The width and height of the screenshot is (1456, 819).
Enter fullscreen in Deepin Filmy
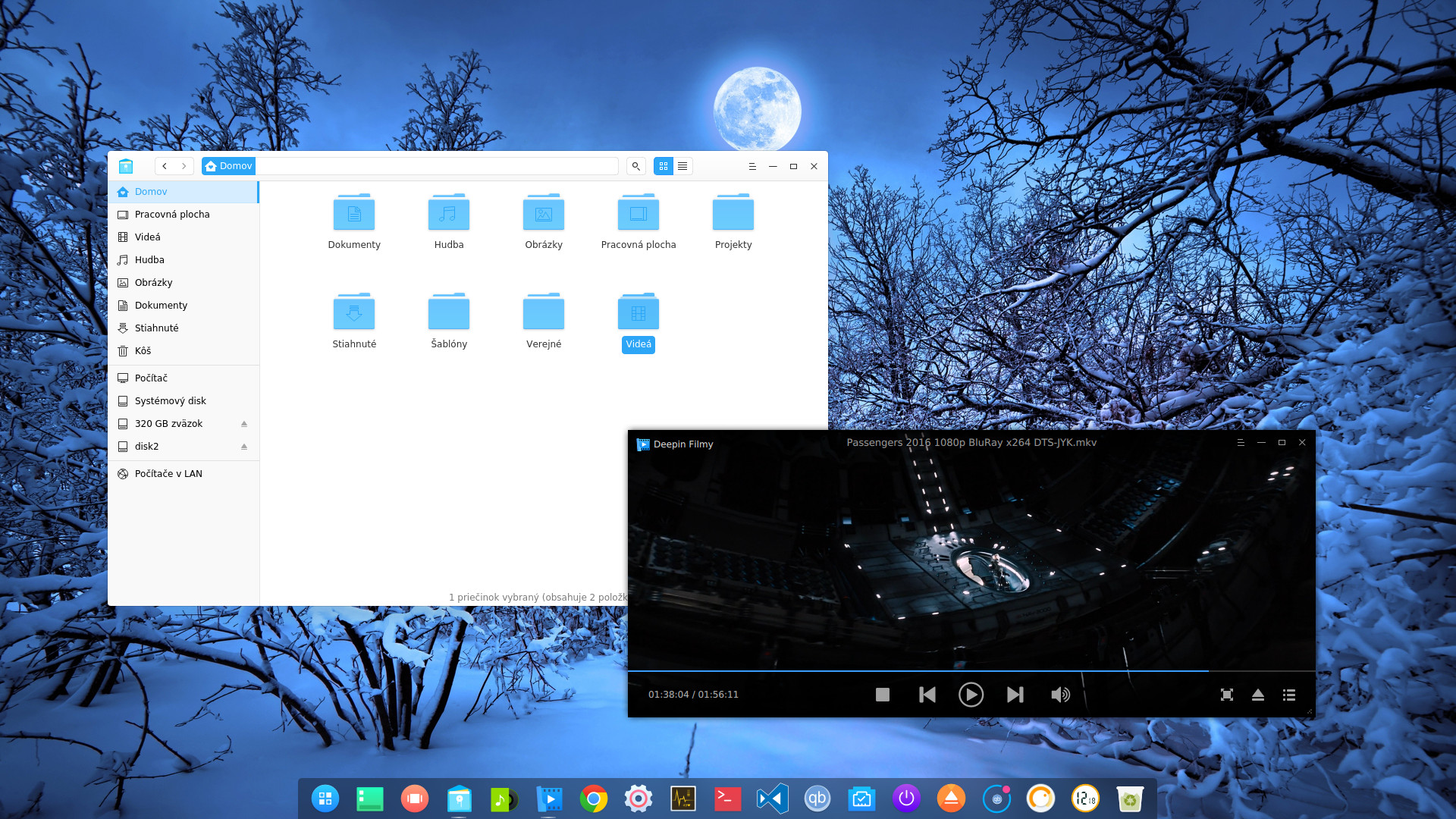(x=1227, y=695)
